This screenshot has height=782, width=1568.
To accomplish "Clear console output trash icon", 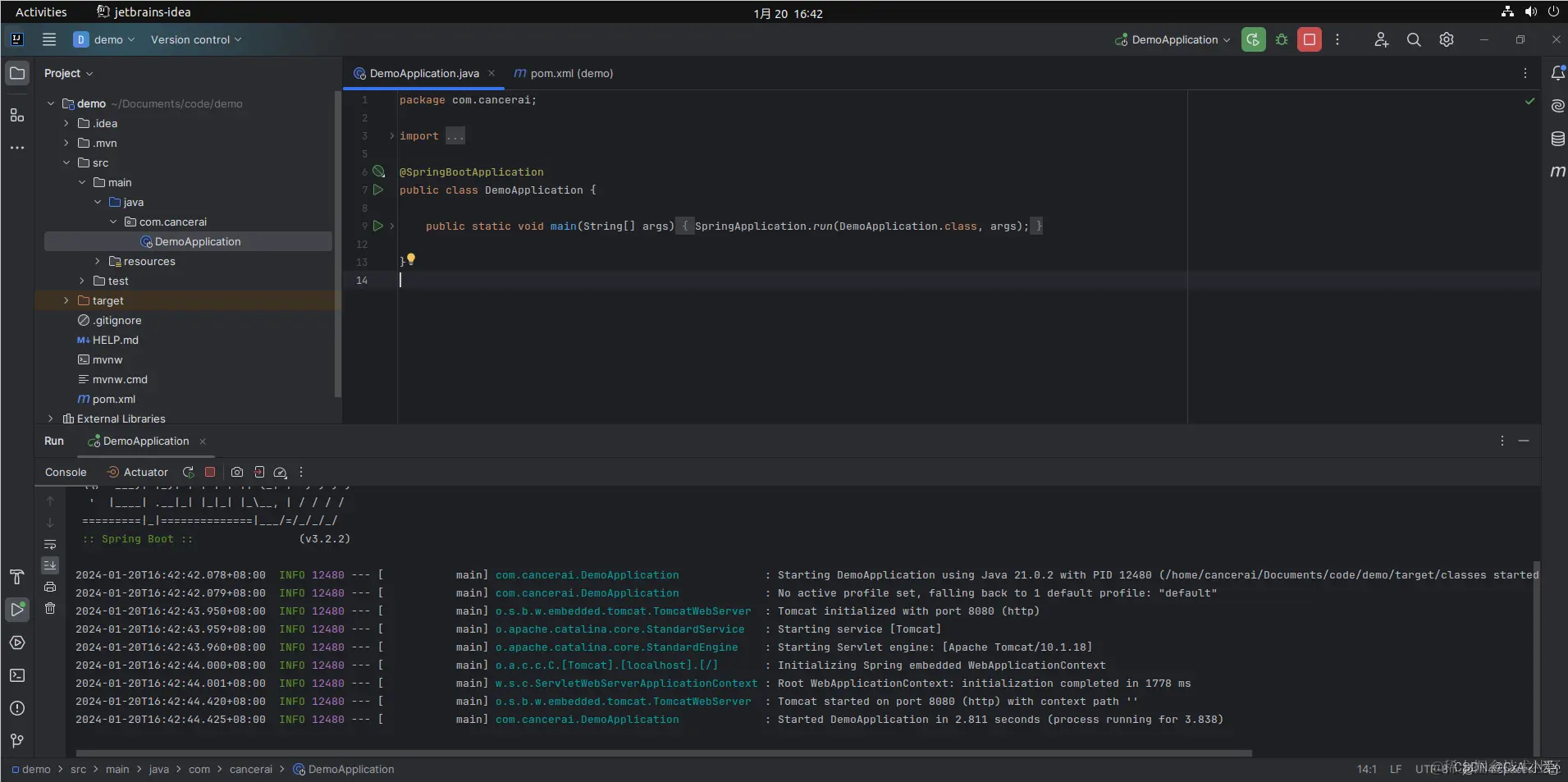I will pos(50,608).
